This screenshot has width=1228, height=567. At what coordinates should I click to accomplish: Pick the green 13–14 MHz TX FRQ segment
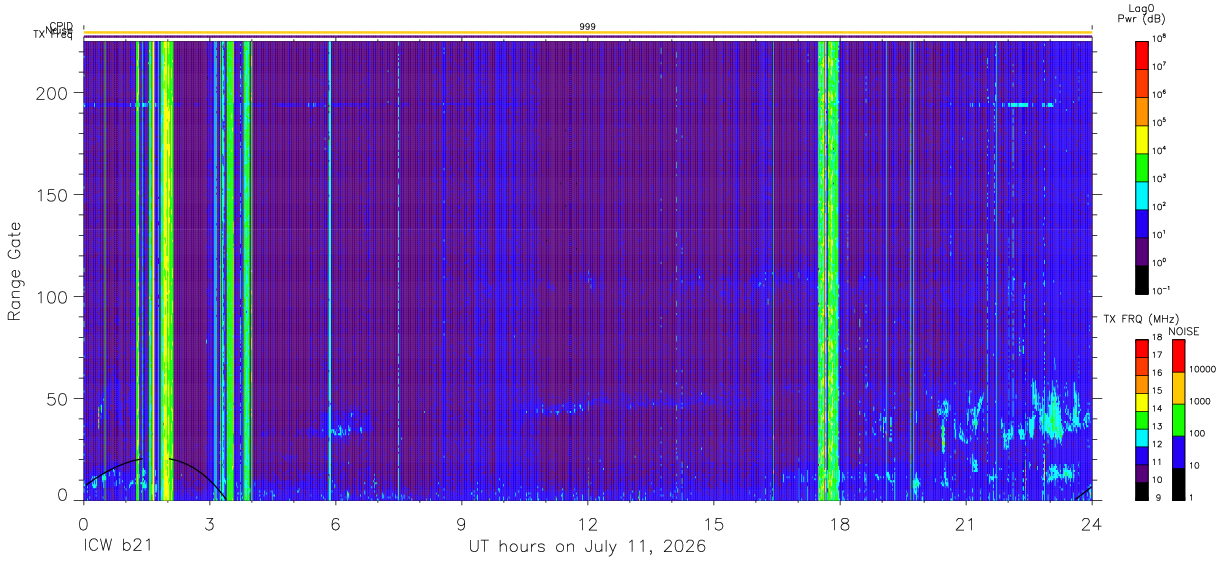point(1142,419)
